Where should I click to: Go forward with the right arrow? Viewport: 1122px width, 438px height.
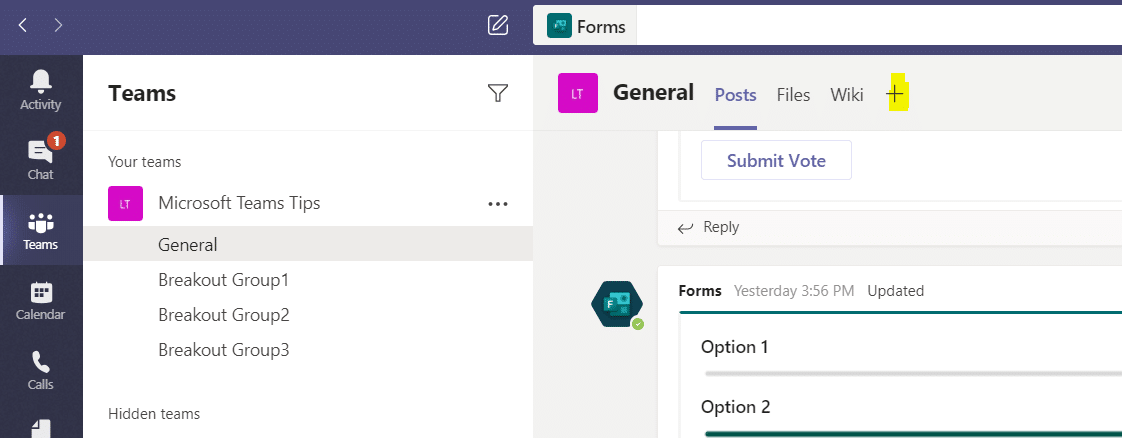tap(58, 25)
